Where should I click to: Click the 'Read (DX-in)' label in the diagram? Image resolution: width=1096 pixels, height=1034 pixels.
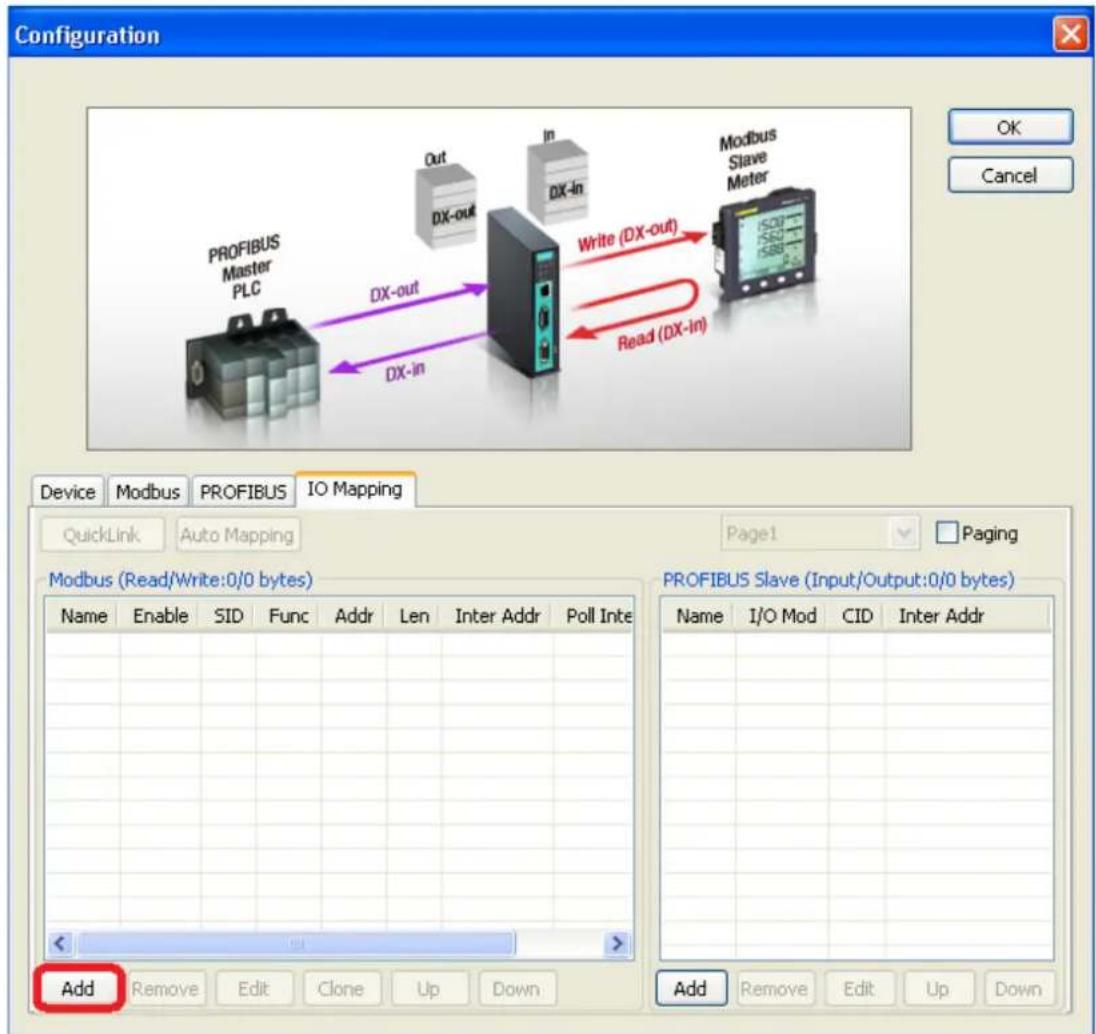tap(662, 334)
